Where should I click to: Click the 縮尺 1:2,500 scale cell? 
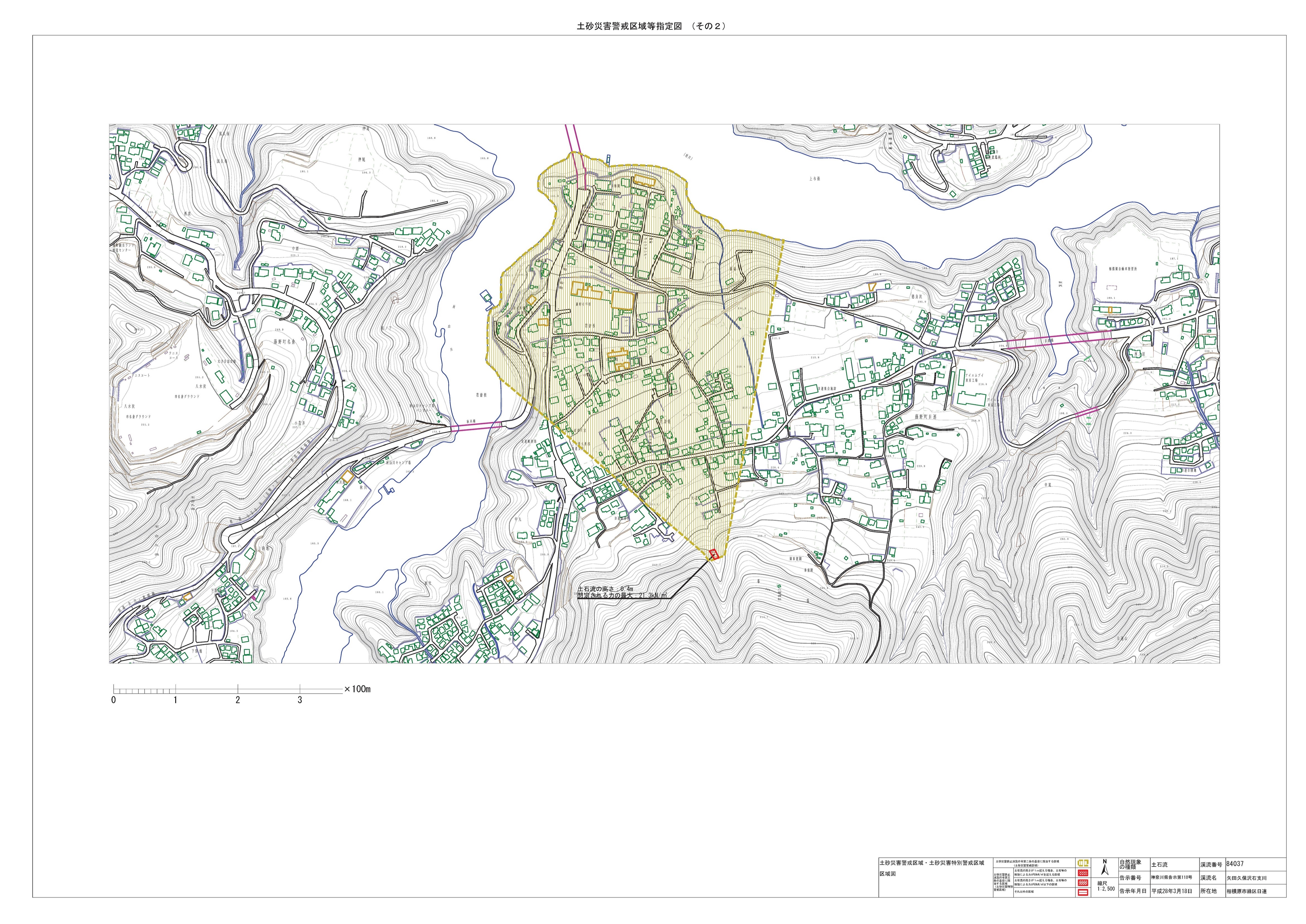pos(1106,887)
